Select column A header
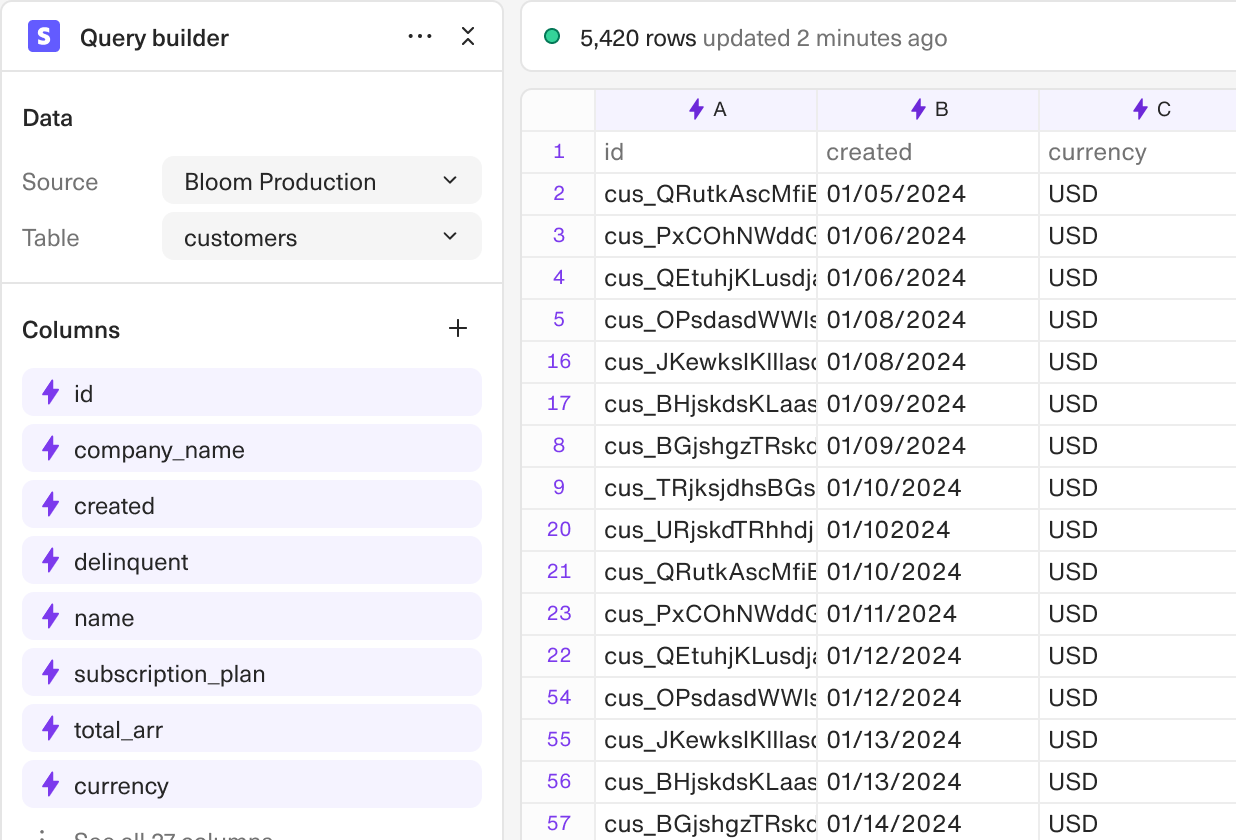The width and height of the screenshot is (1236, 840). tap(706, 110)
